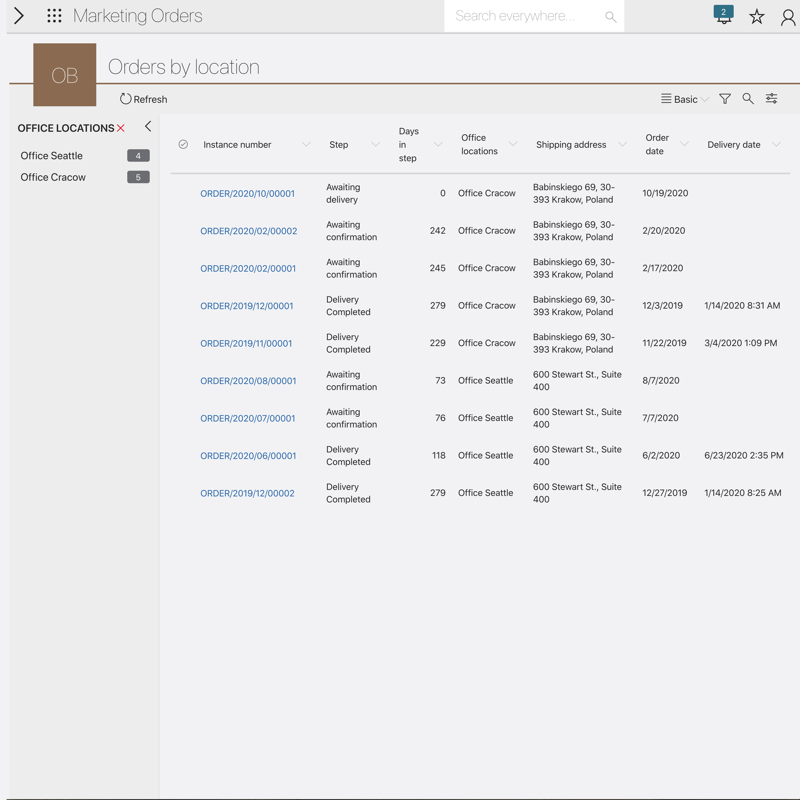This screenshot has height=800, width=800.
Task: Expand the Instance number column menu
Action: [x=306, y=145]
